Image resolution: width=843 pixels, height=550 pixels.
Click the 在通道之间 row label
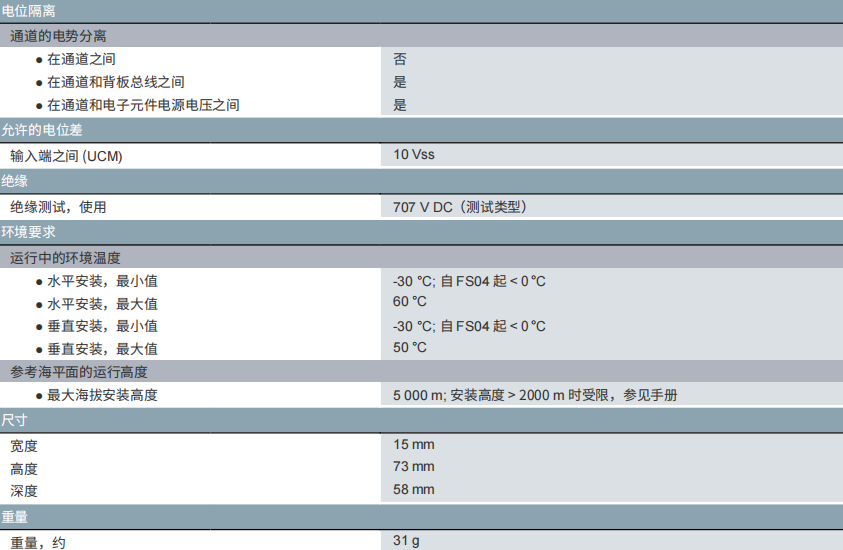tap(81, 59)
